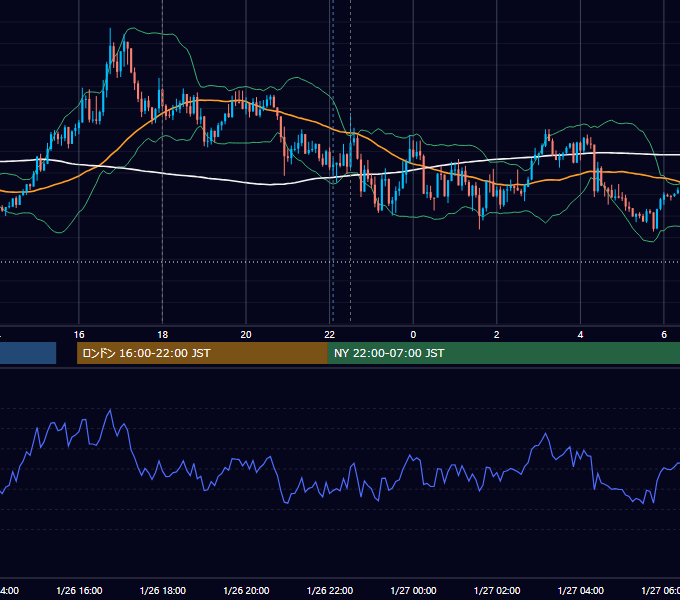Image resolution: width=680 pixels, height=600 pixels.
Task: Click the 20 hour label on the price chart axis
Action: (246, 335)
